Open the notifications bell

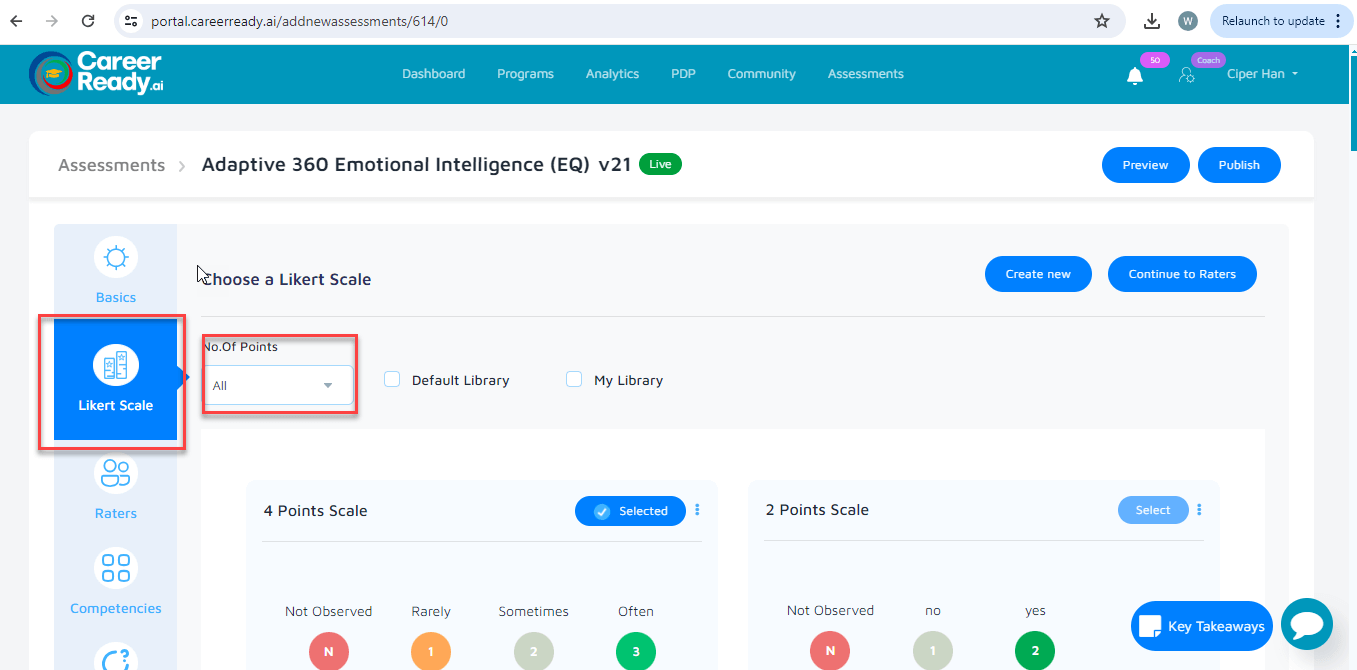tap(1135, 74)
